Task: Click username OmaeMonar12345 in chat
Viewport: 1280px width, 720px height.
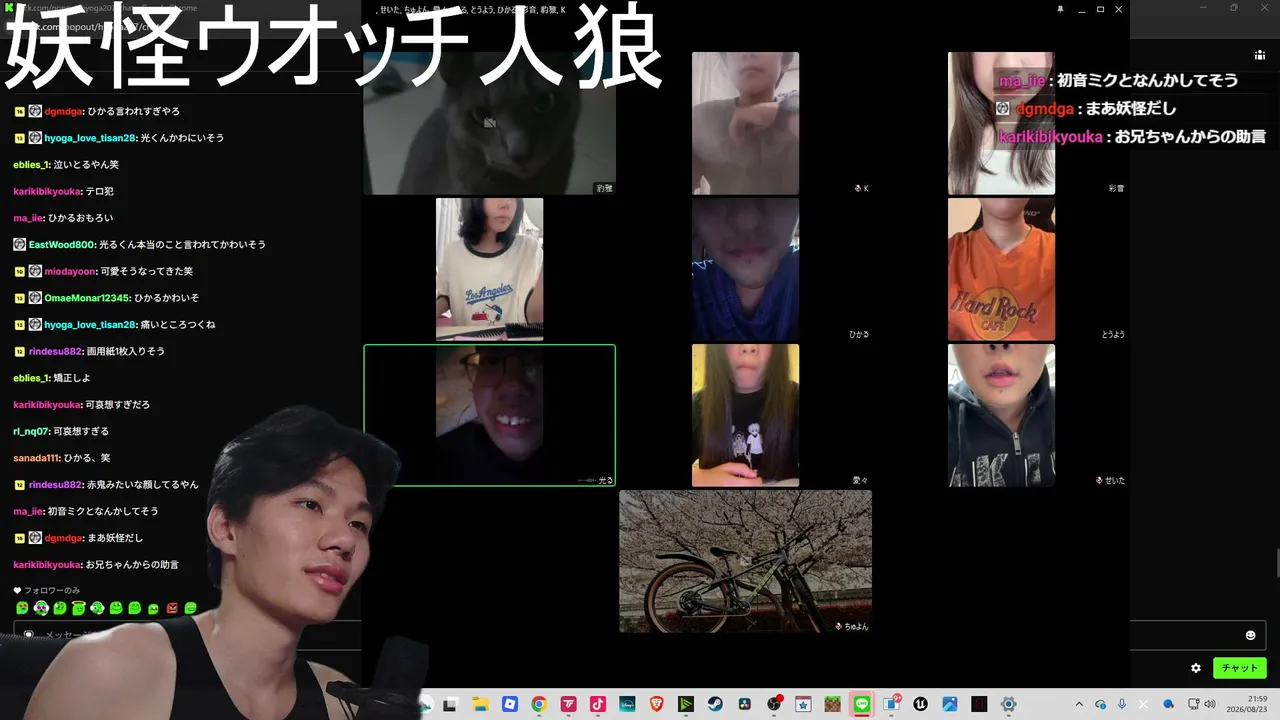Action: 87,298
